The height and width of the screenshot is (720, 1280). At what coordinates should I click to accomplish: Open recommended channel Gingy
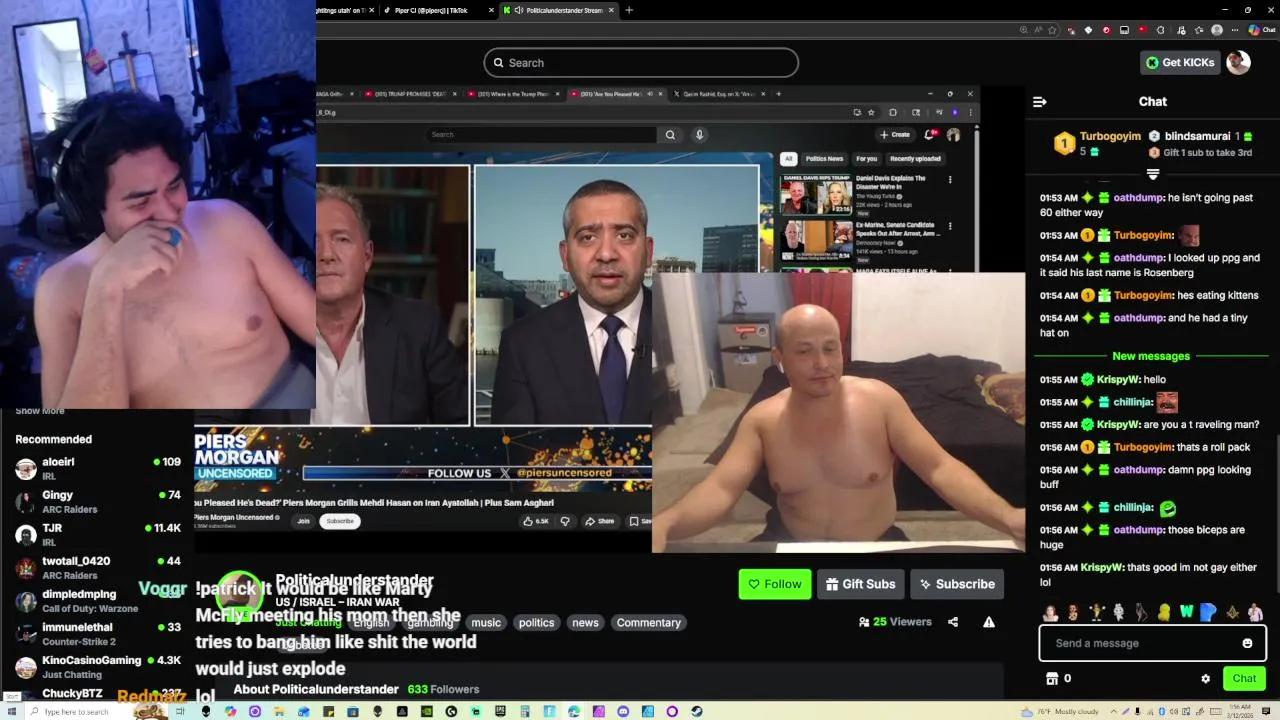click(97, 501)
